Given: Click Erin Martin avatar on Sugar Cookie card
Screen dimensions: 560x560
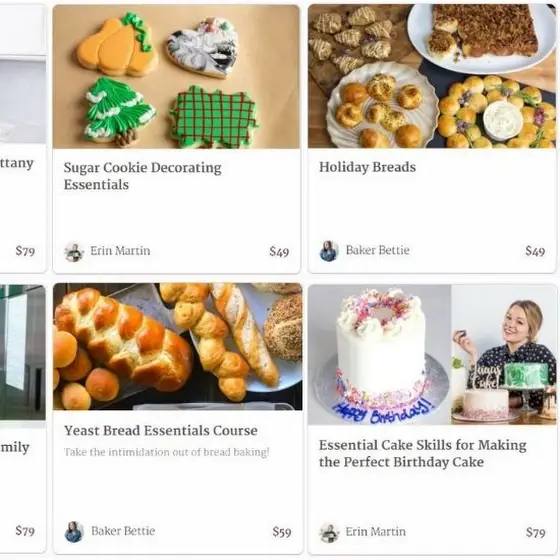Looking at the screenshot, I should (74, 252).
